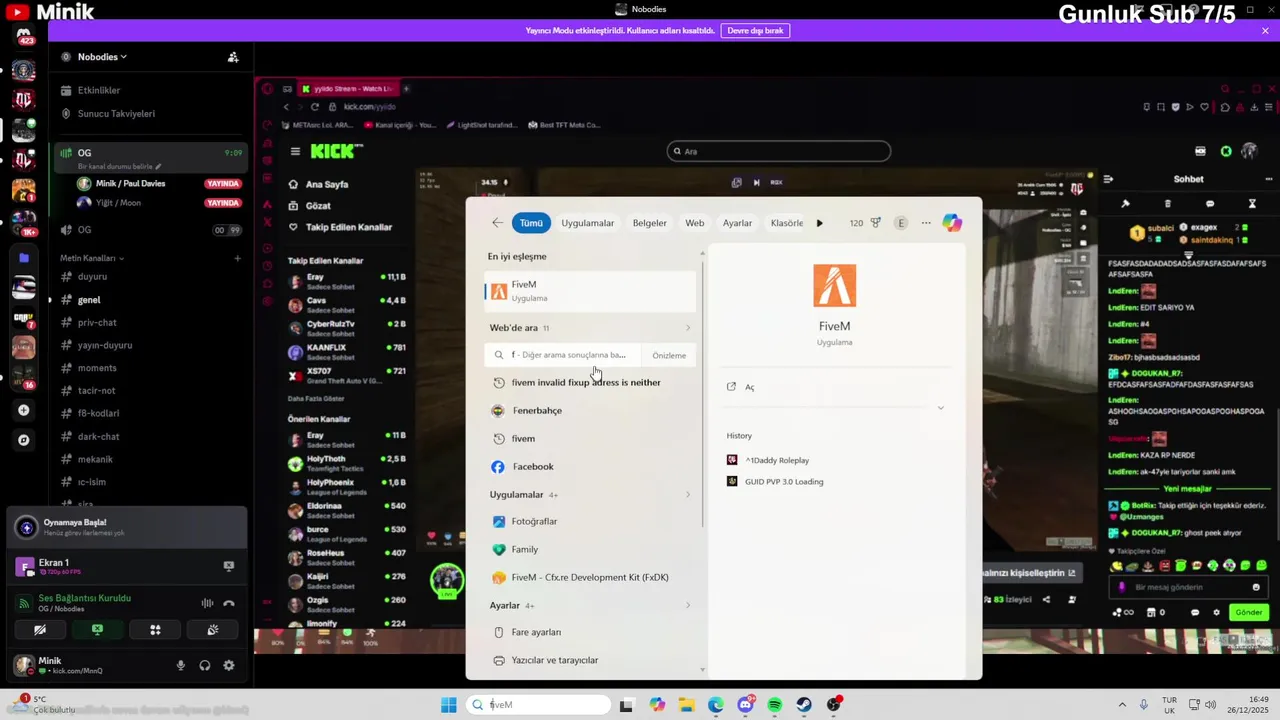Open the search panel three-dots menu
The width and height of the screenshot is (1280, 720).
926,223
